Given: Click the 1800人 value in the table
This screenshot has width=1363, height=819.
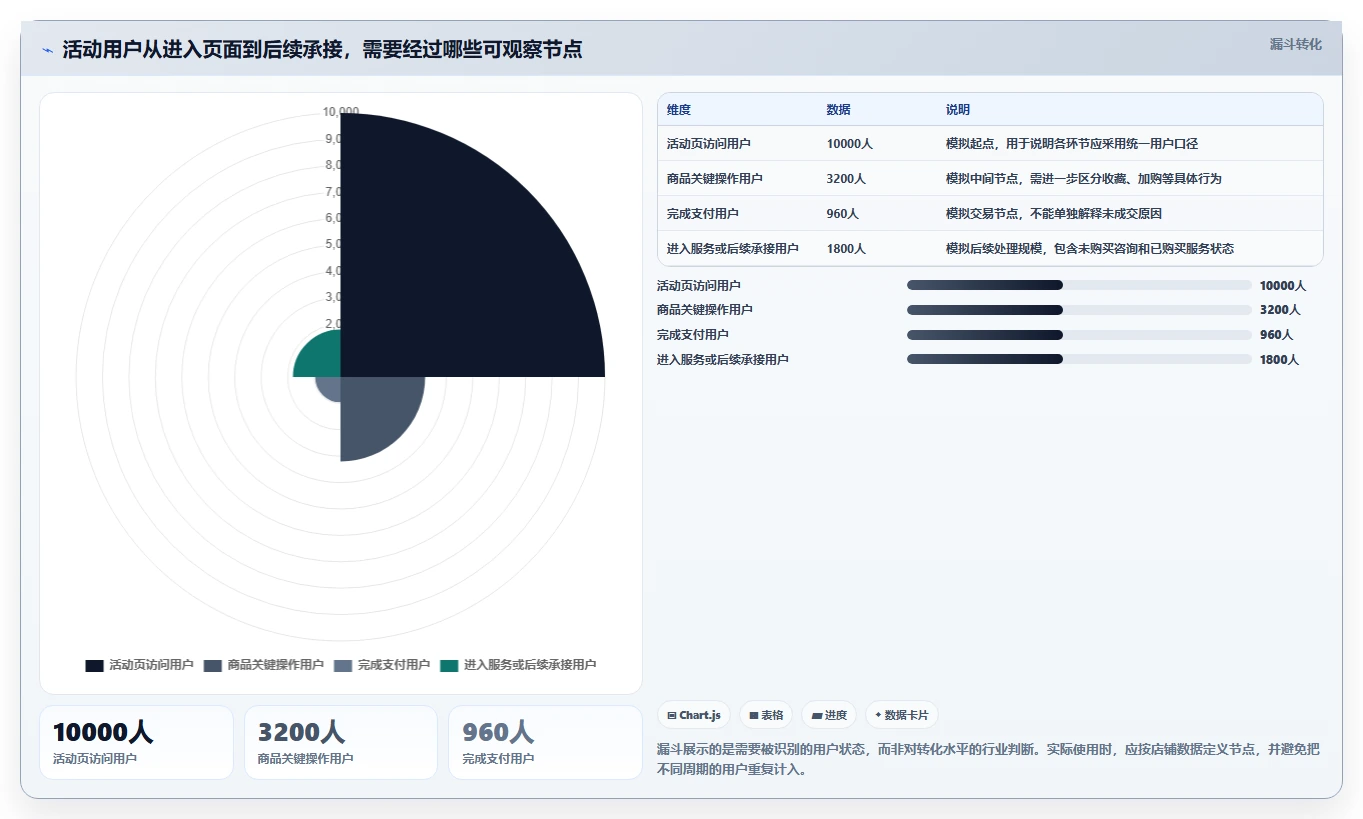Looking at the screenshot, I should pyautogui.click(x=847, y=249).
